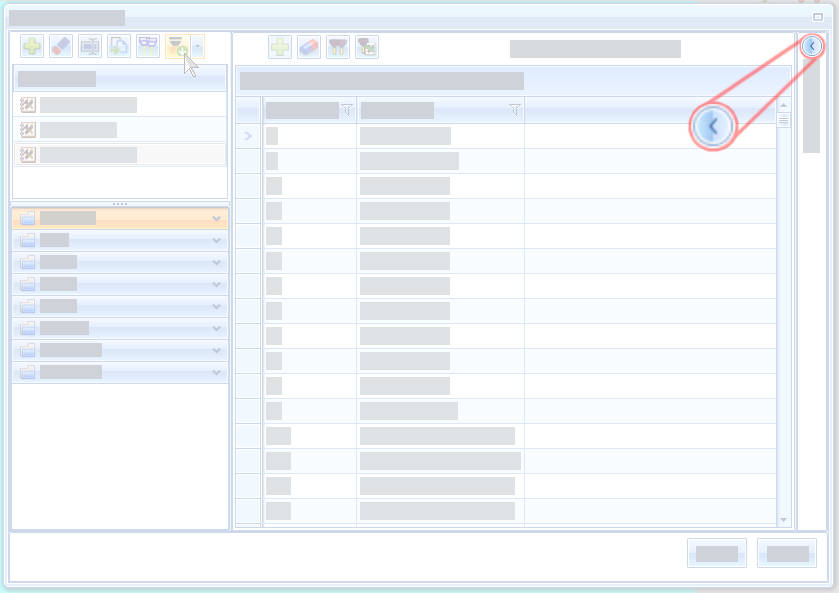Click the round collapse arrow at top right
The height and width of the screenshot is (593, 839).
(812, 46)
